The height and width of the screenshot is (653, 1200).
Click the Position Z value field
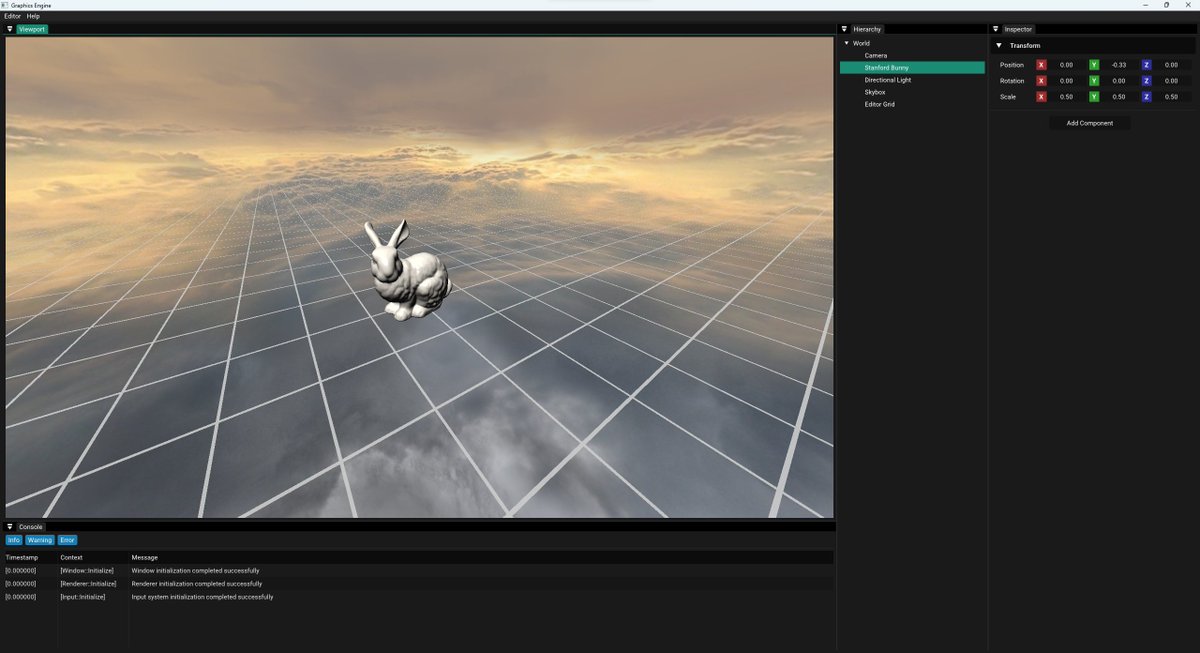1172,65
